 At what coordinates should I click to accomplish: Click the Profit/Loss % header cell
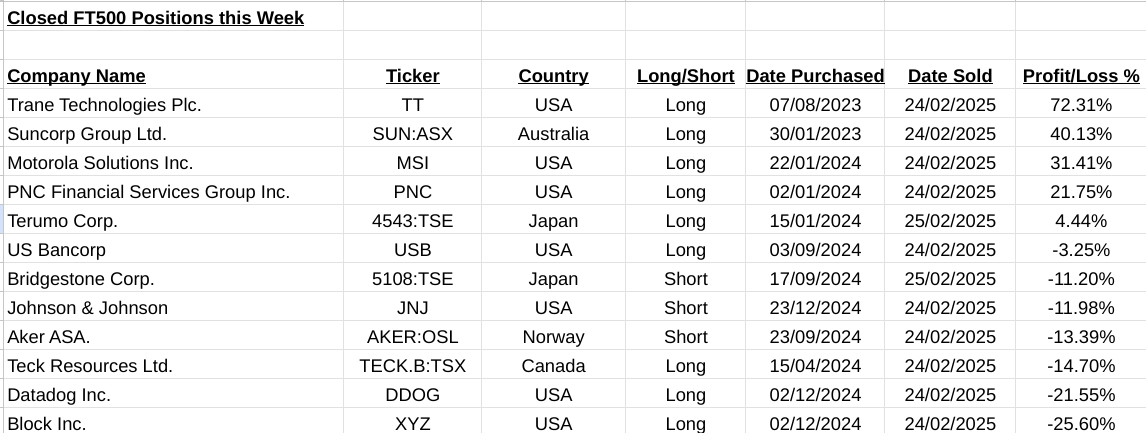pyautogui.click(x=1080, y=76)
